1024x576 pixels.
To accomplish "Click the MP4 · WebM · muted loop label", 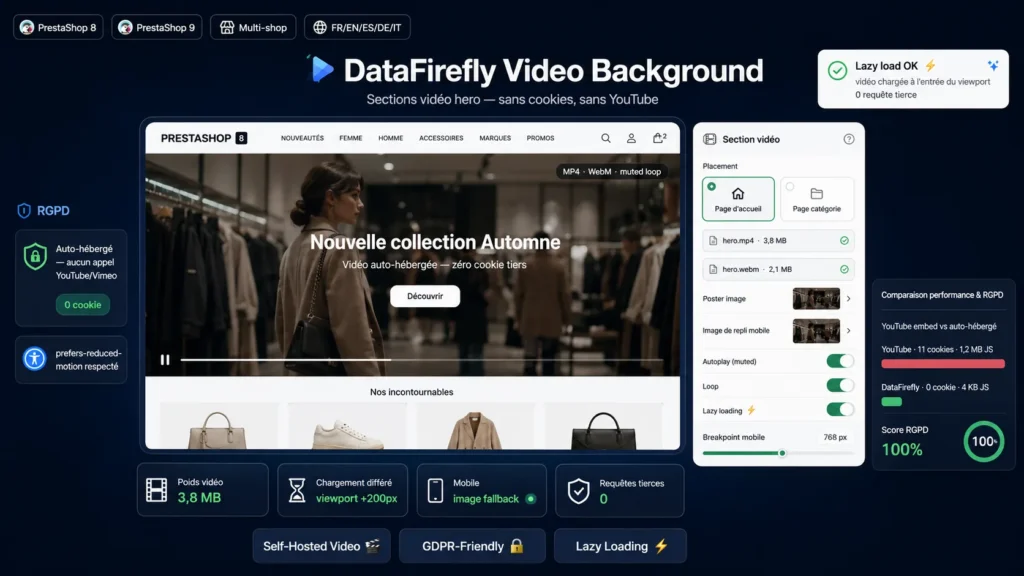I will tap(612, 172).
